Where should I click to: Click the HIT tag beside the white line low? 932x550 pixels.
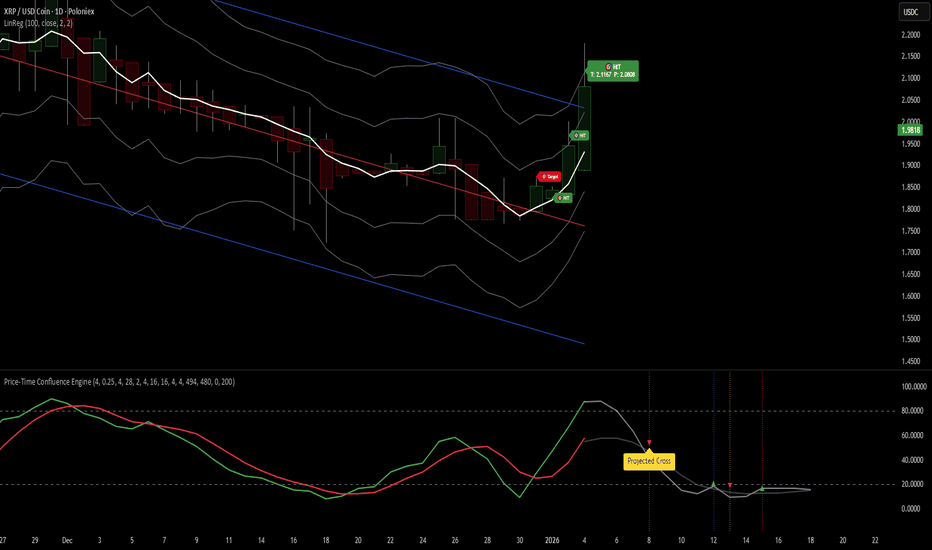click(563, 197)
